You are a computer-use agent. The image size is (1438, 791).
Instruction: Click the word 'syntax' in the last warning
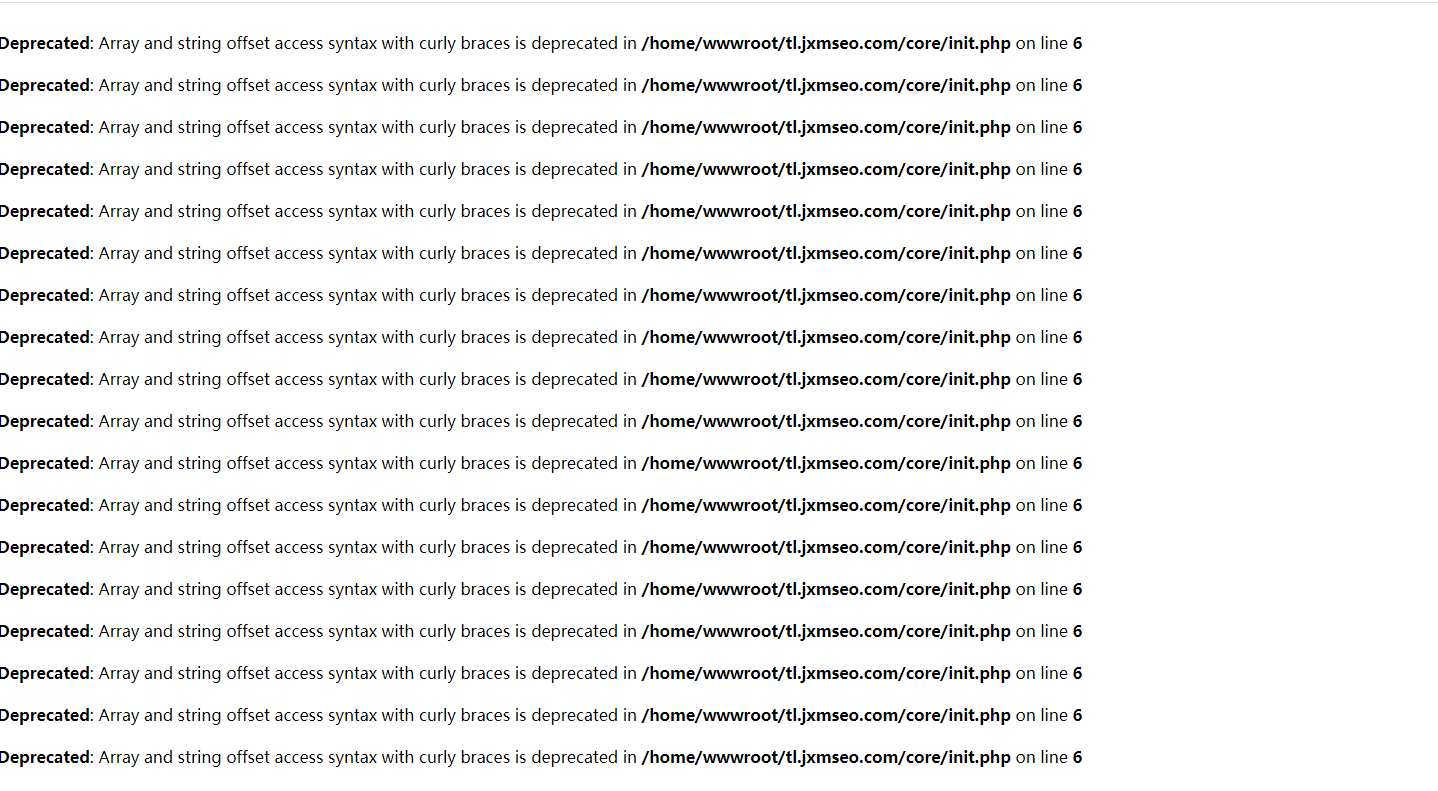click(x=352, y=758)
